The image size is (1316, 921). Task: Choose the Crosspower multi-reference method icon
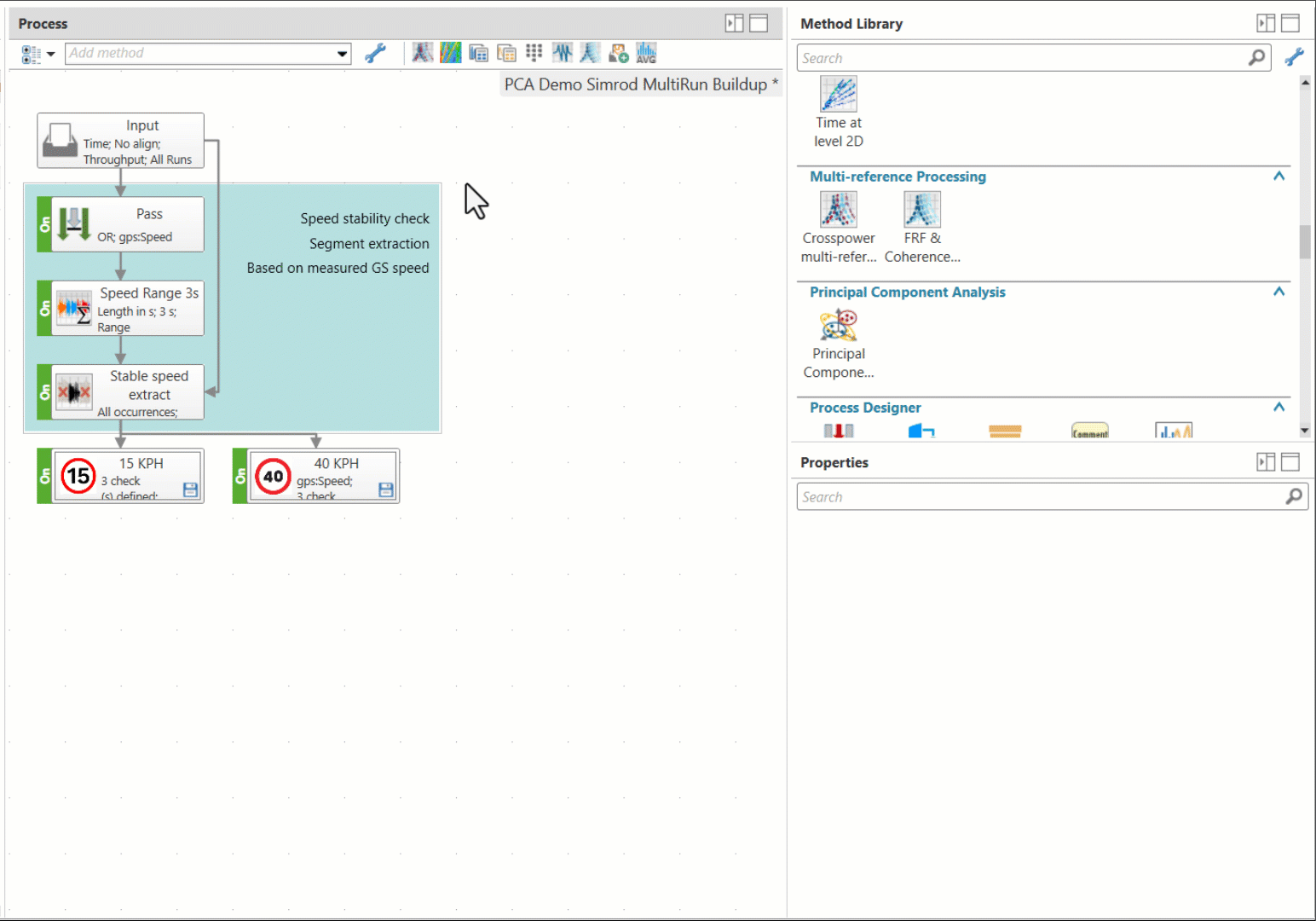click(x=838, y=210)
